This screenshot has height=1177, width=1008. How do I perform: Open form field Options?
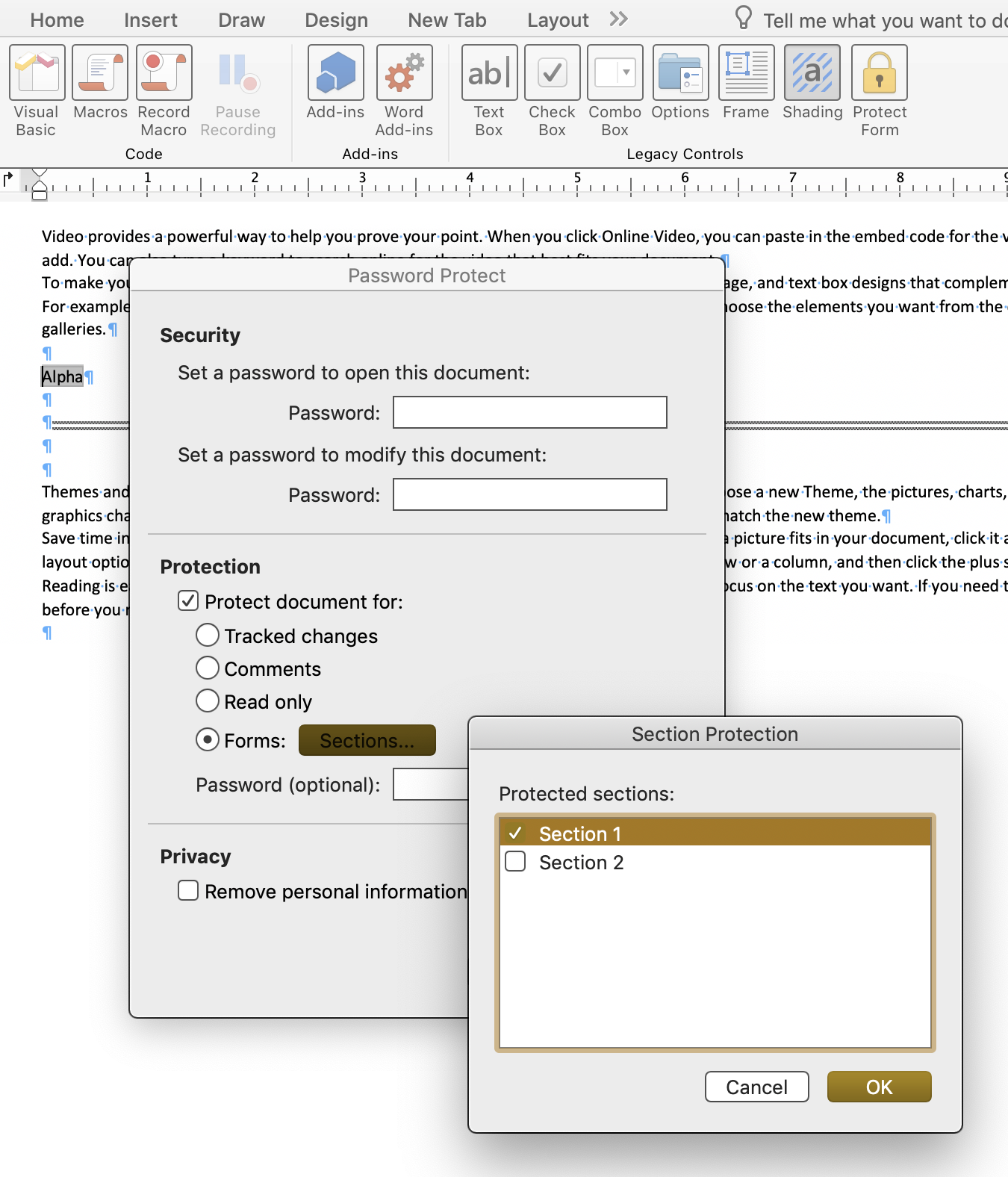pyautogui.click(x=680, y=72)
